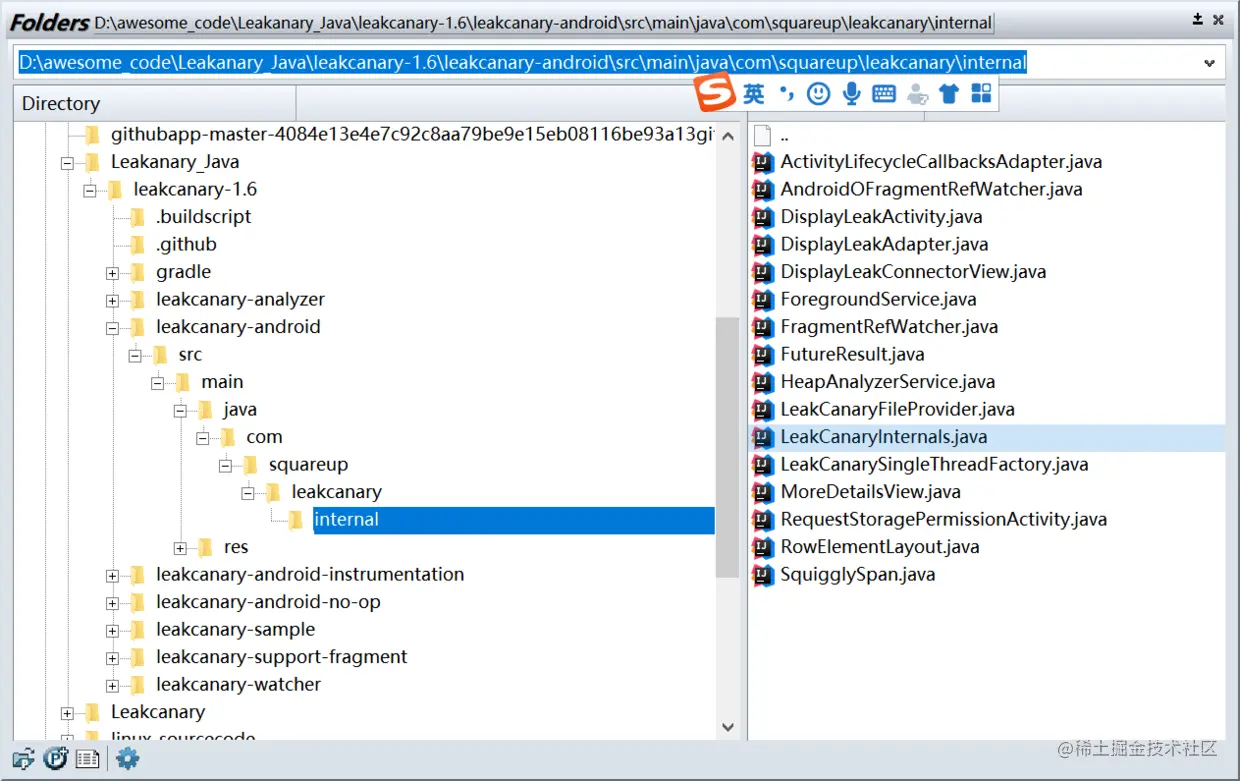
Task: Click the Sogou voice input microphone
Action: tap(852, 94)
